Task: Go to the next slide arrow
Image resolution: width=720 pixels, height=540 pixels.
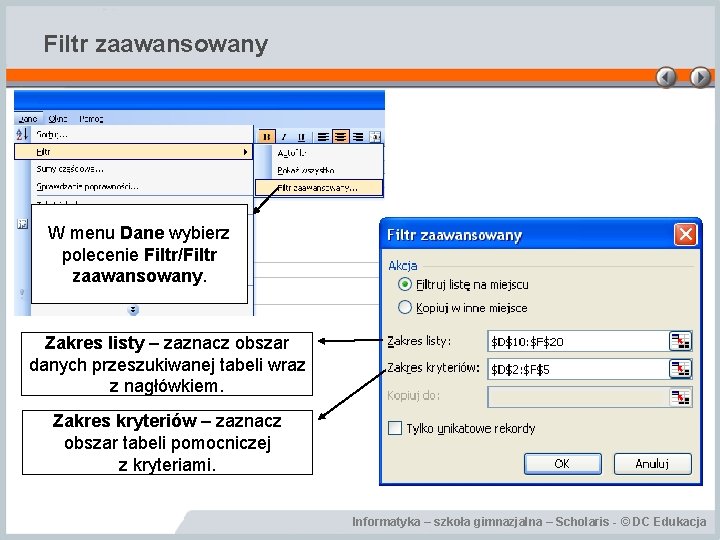Action: pos(700,77)
